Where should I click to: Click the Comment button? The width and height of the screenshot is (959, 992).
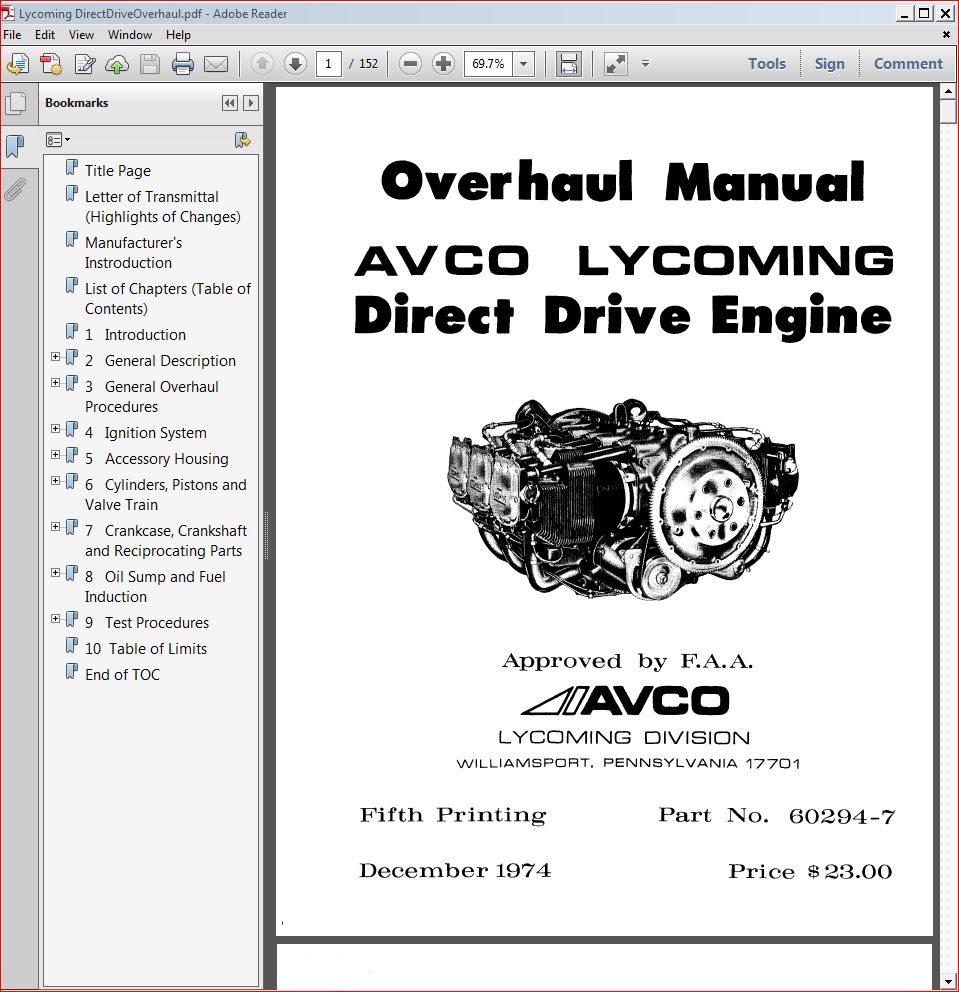[x=907, y=64]
